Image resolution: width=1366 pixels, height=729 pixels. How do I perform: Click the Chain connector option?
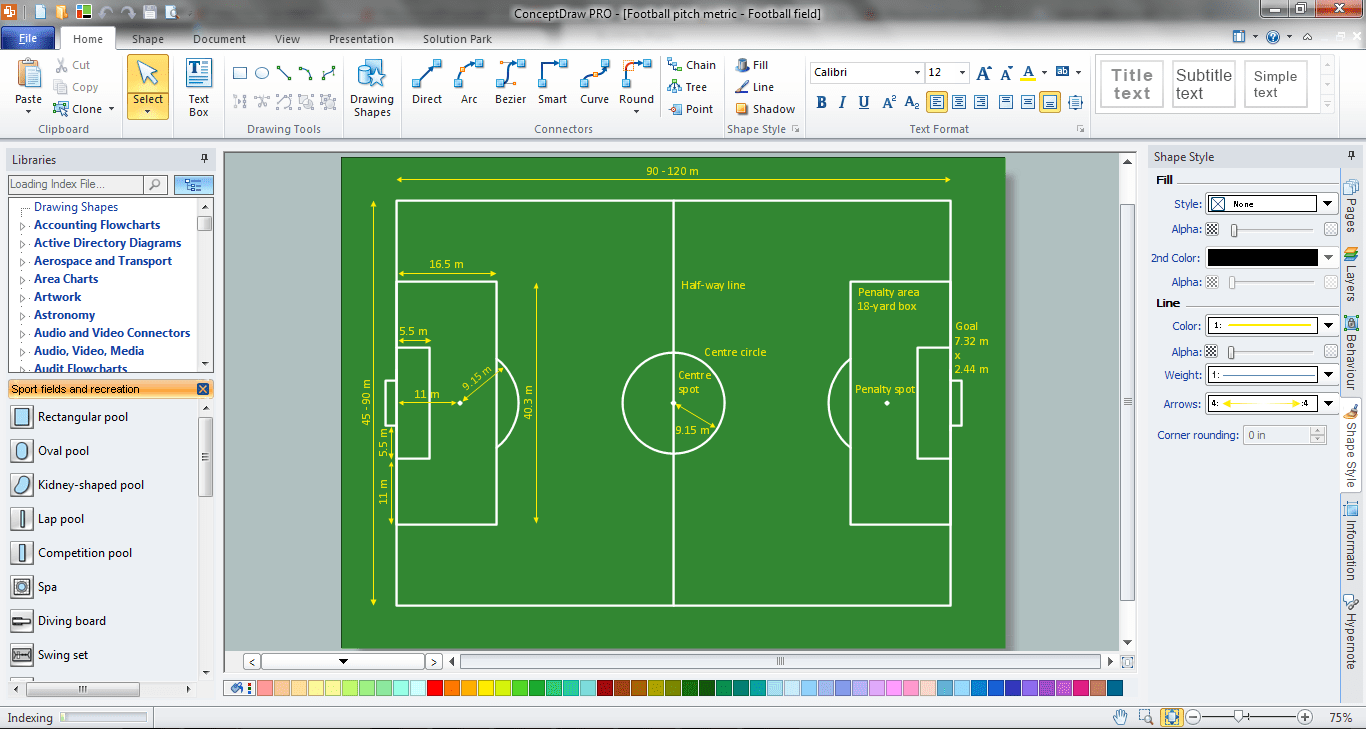[692, 64]
